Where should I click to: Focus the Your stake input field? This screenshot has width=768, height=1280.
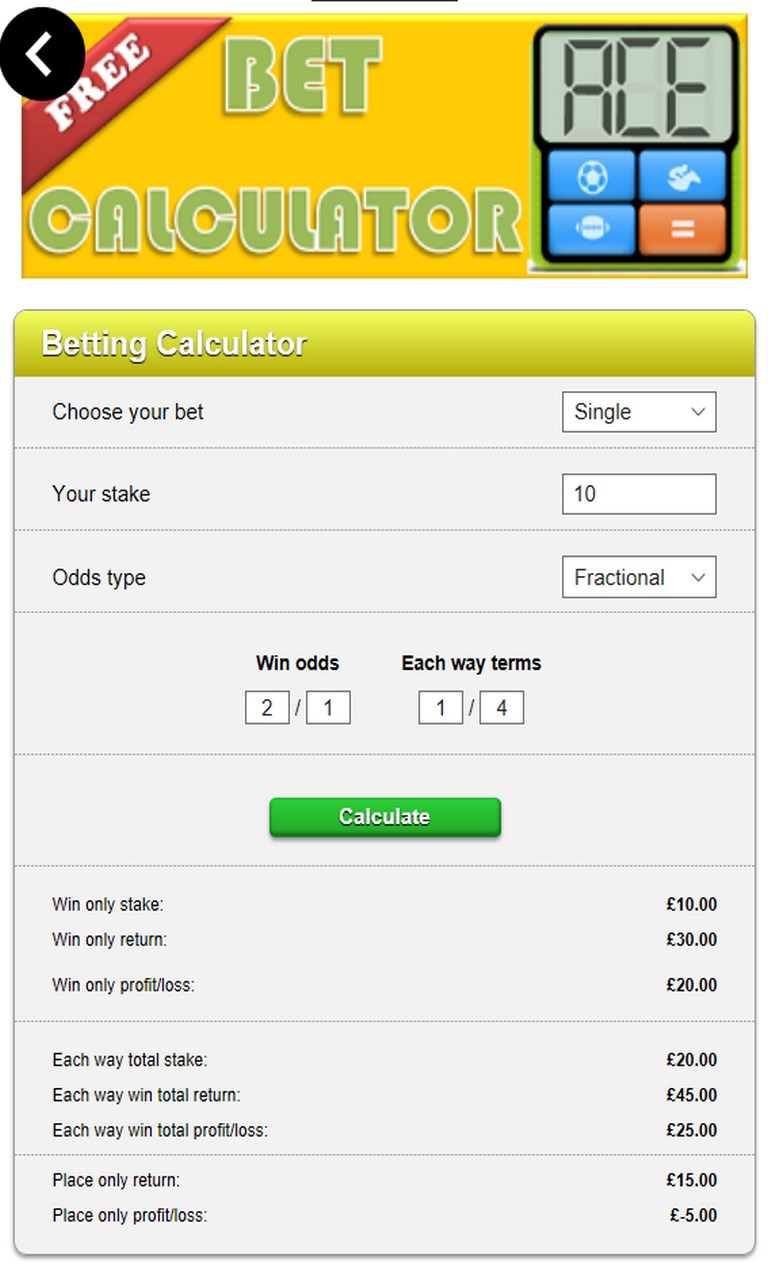[639, 494]
